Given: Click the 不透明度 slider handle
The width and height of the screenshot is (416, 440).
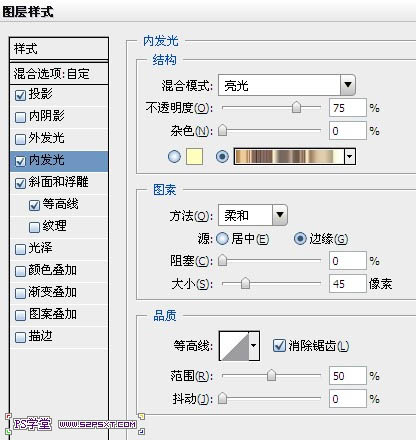Looking at the screenshot, I should (296, 108).
